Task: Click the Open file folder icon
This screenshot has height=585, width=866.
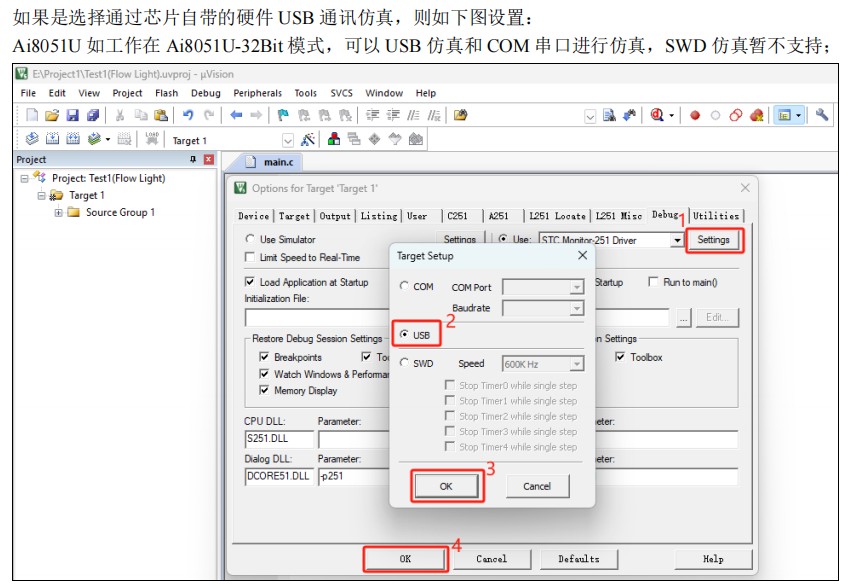Action: [52, 116]
